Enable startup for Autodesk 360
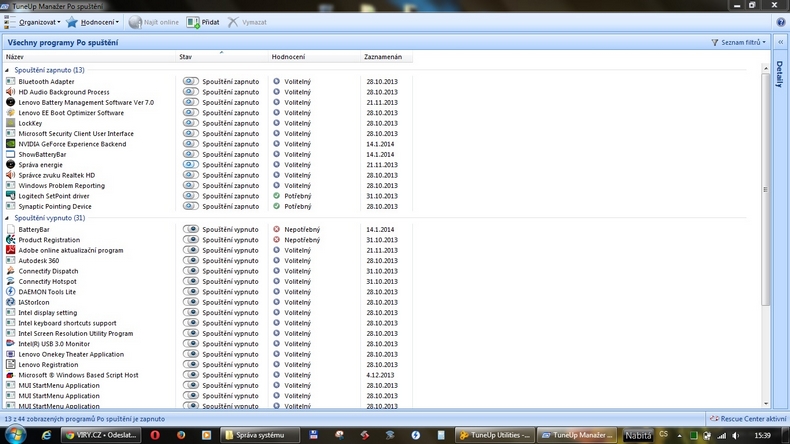 tap(191, 261)
